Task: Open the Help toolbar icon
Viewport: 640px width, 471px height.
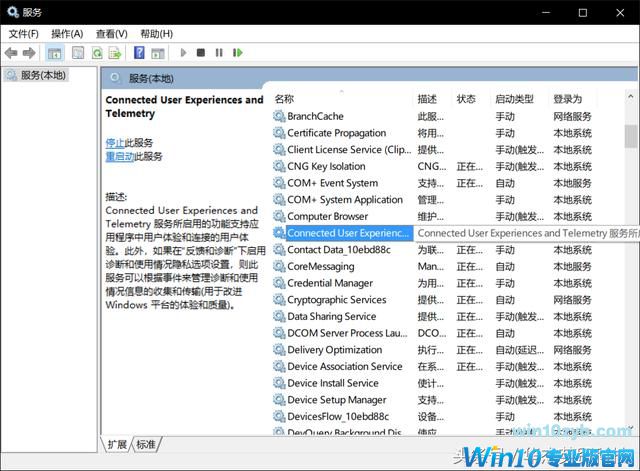Action: pyautogui.click(x=139, y=53)
